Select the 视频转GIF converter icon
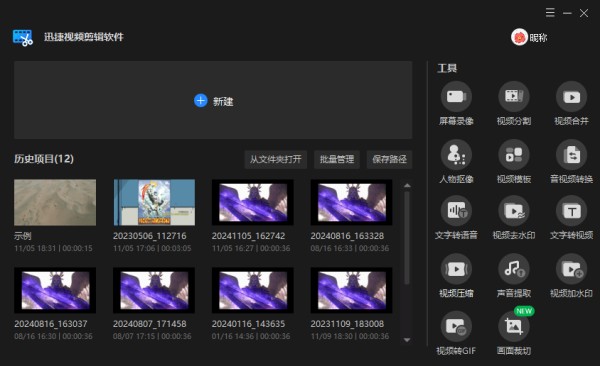The height and width of the screenshot is (366, 600). (x=456, y=327)
